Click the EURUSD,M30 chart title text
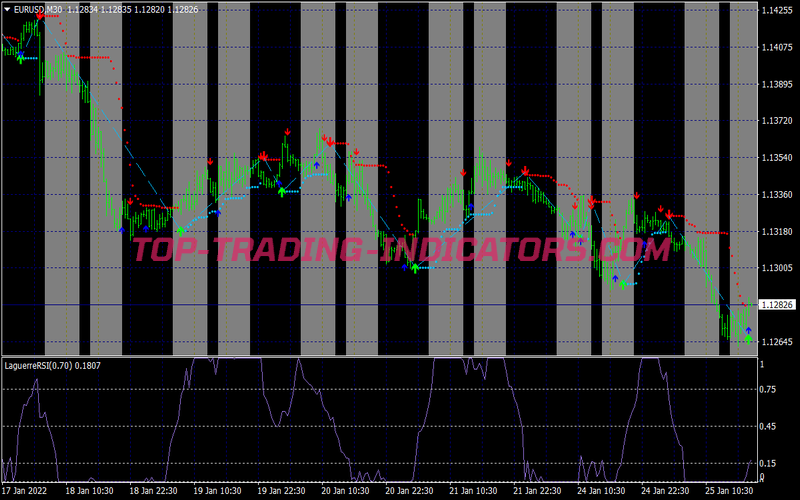 tap(38, 9)
